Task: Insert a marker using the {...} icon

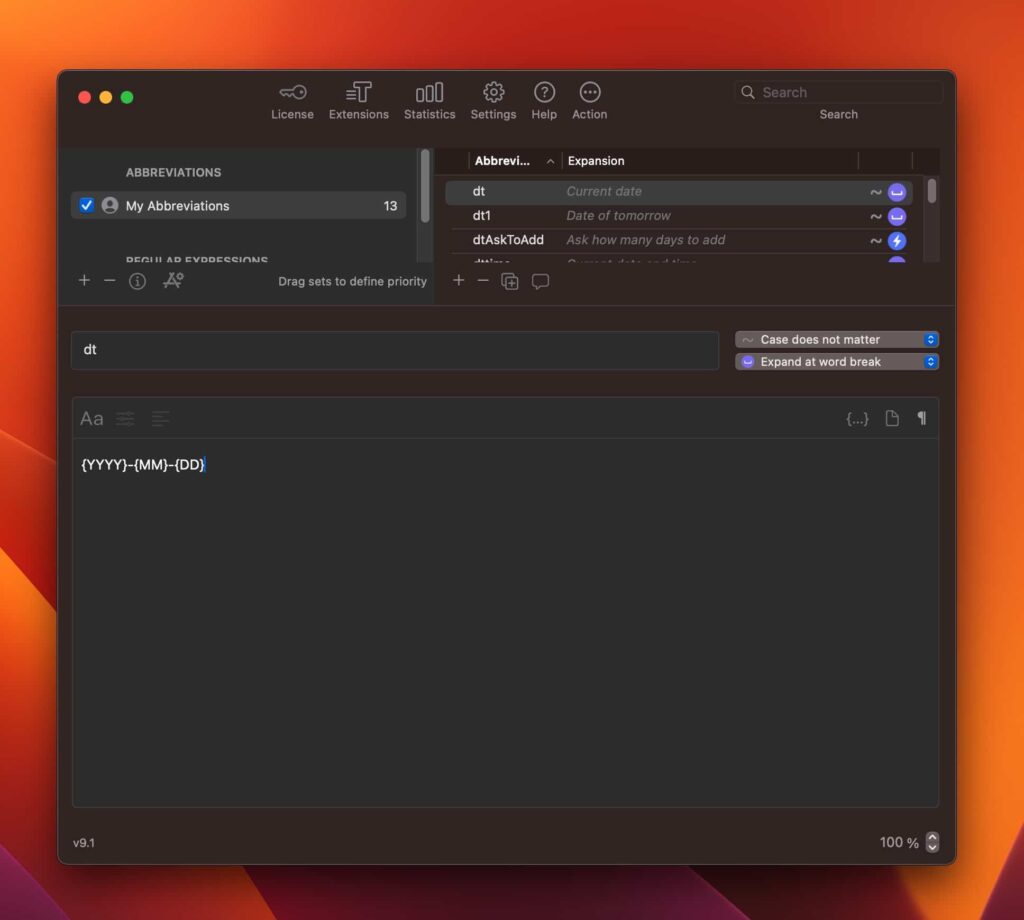Action: tap(857, 419)
